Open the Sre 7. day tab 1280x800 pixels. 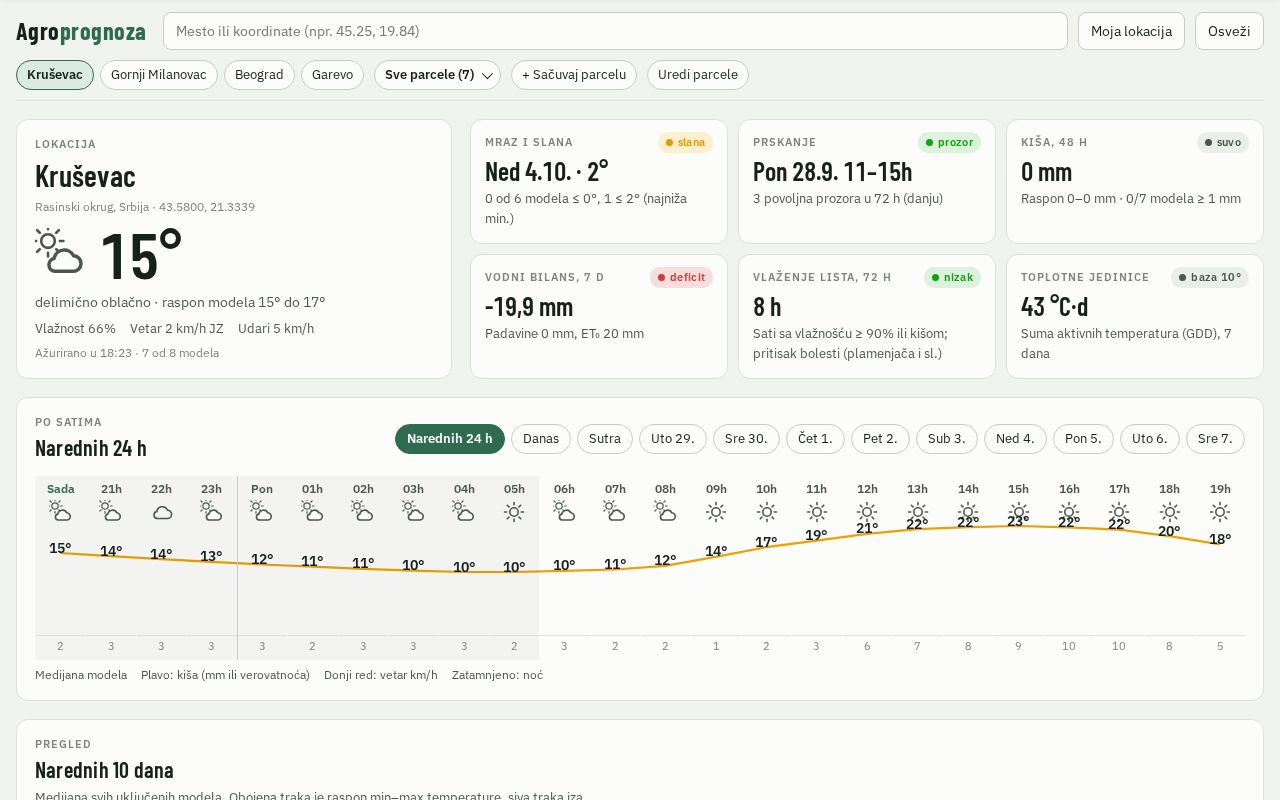coord(1215,439)
